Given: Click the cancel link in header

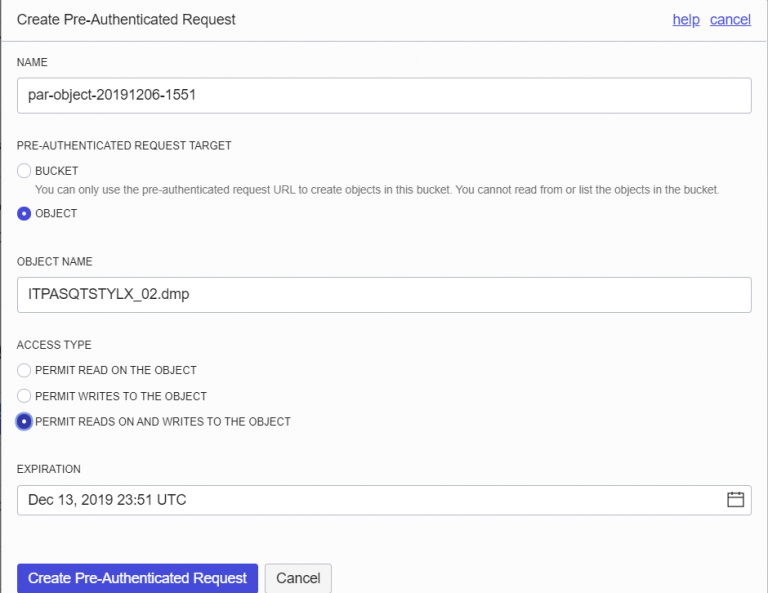Looking at the screenshot, I should pyautogui.click(x=730, y=20).
